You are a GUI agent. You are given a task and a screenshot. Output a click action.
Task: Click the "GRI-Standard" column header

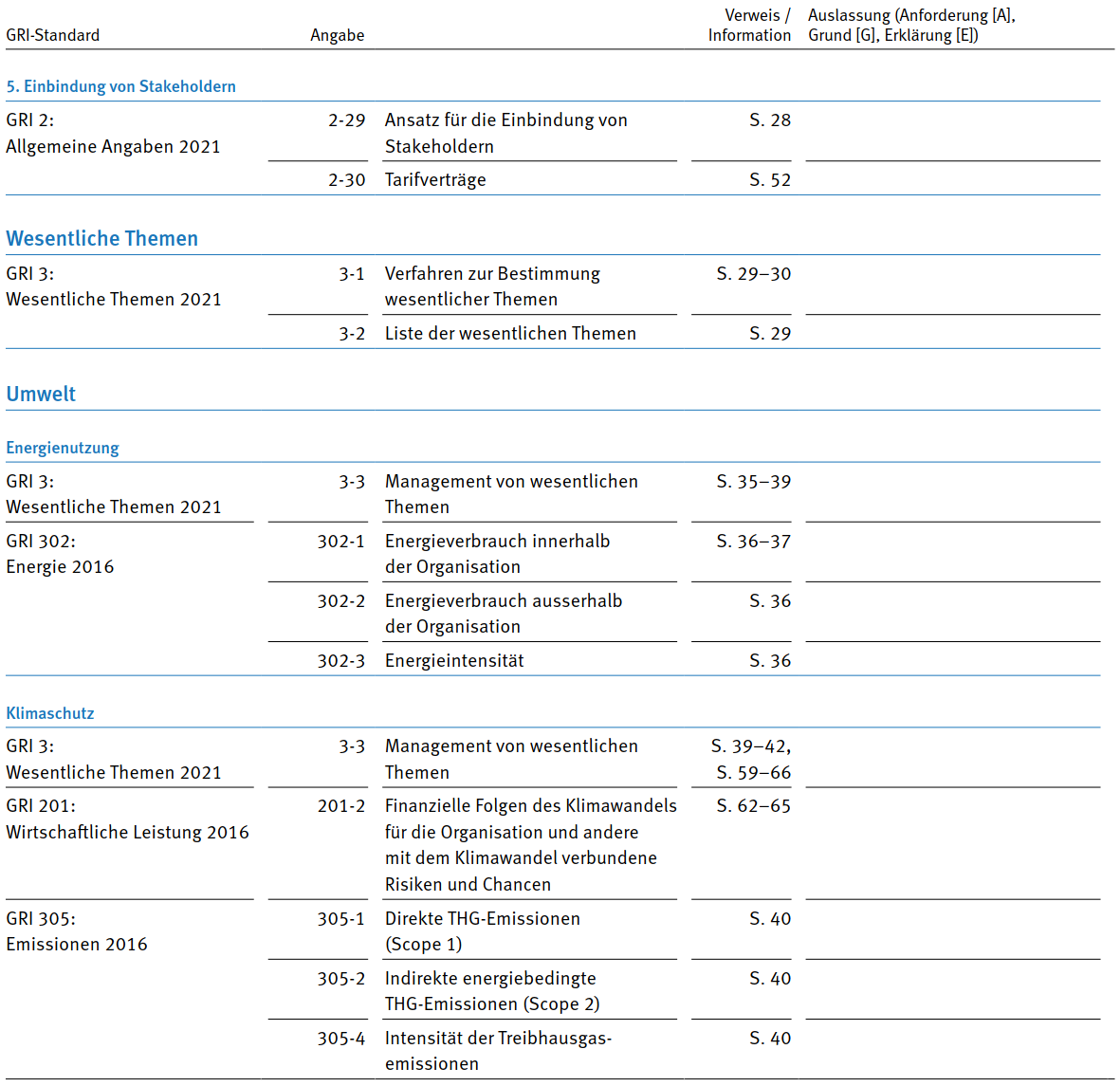52,35
